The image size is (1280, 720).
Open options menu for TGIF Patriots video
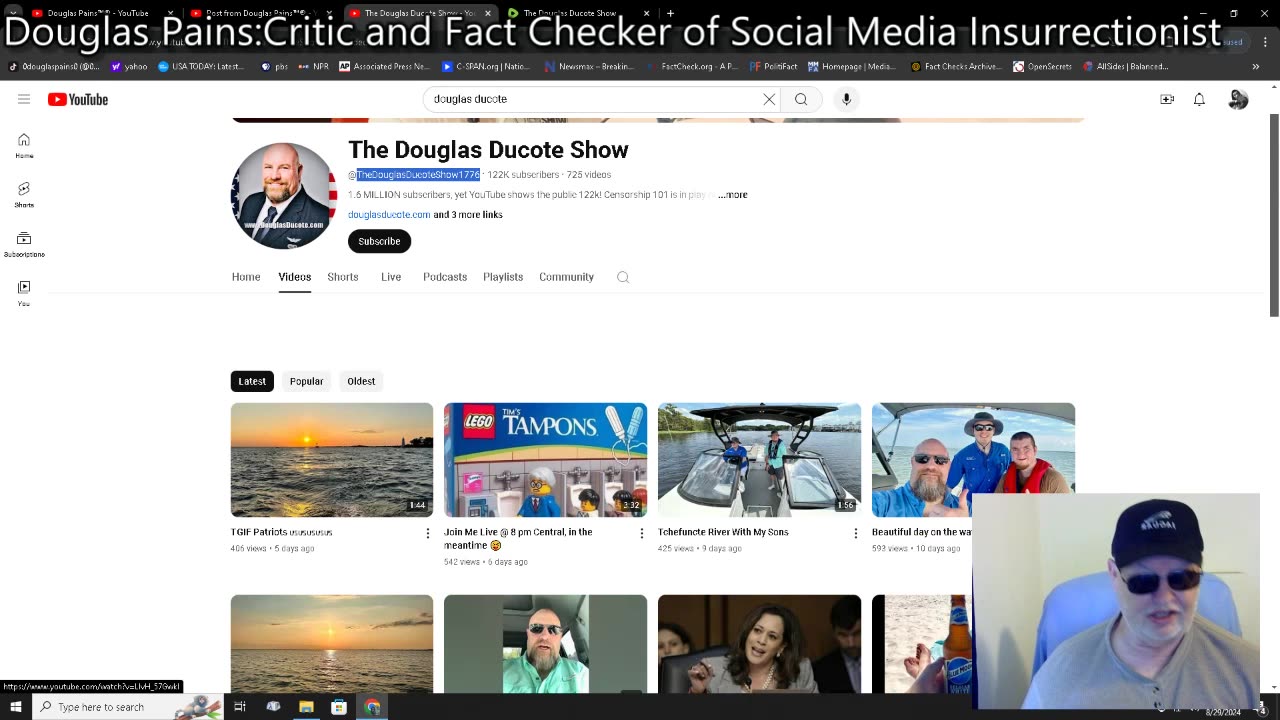tap(428, 533)
